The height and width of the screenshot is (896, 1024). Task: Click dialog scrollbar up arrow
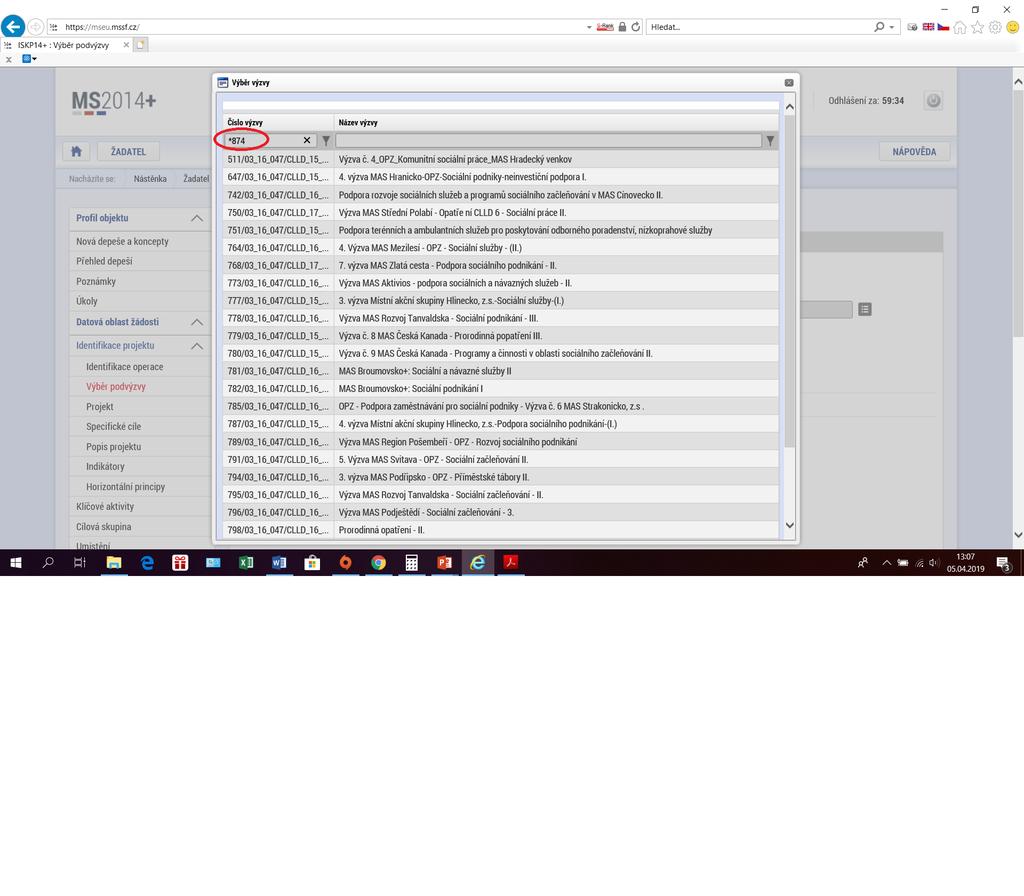click(790, 106)
